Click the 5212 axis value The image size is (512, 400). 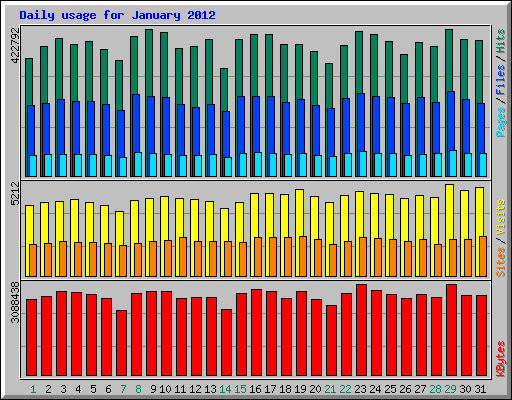pos(15,193)
